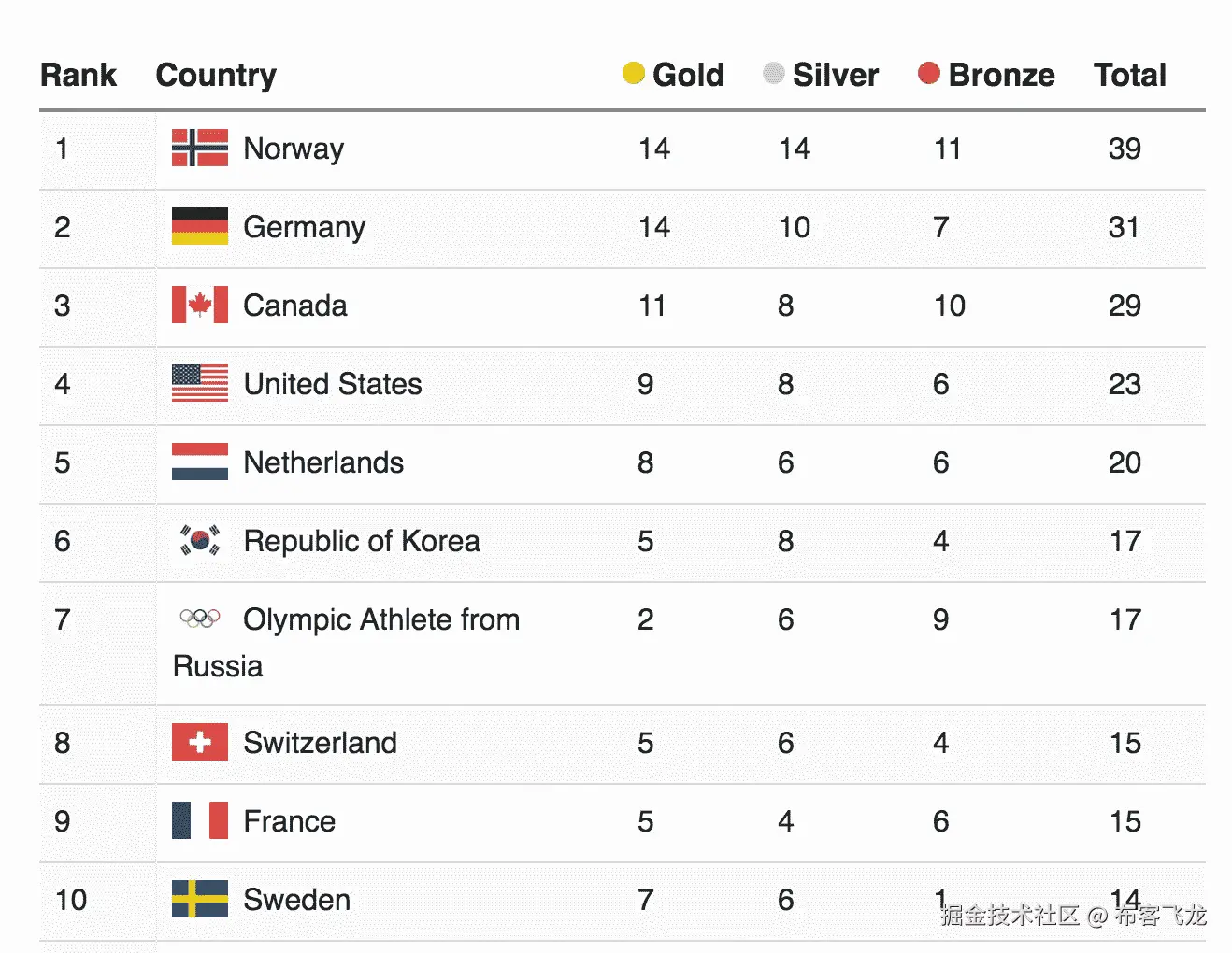The height and width of the screenshot is (953, 1232).
Task: Click the red Bronze medal dot
Action: (928, 73)
